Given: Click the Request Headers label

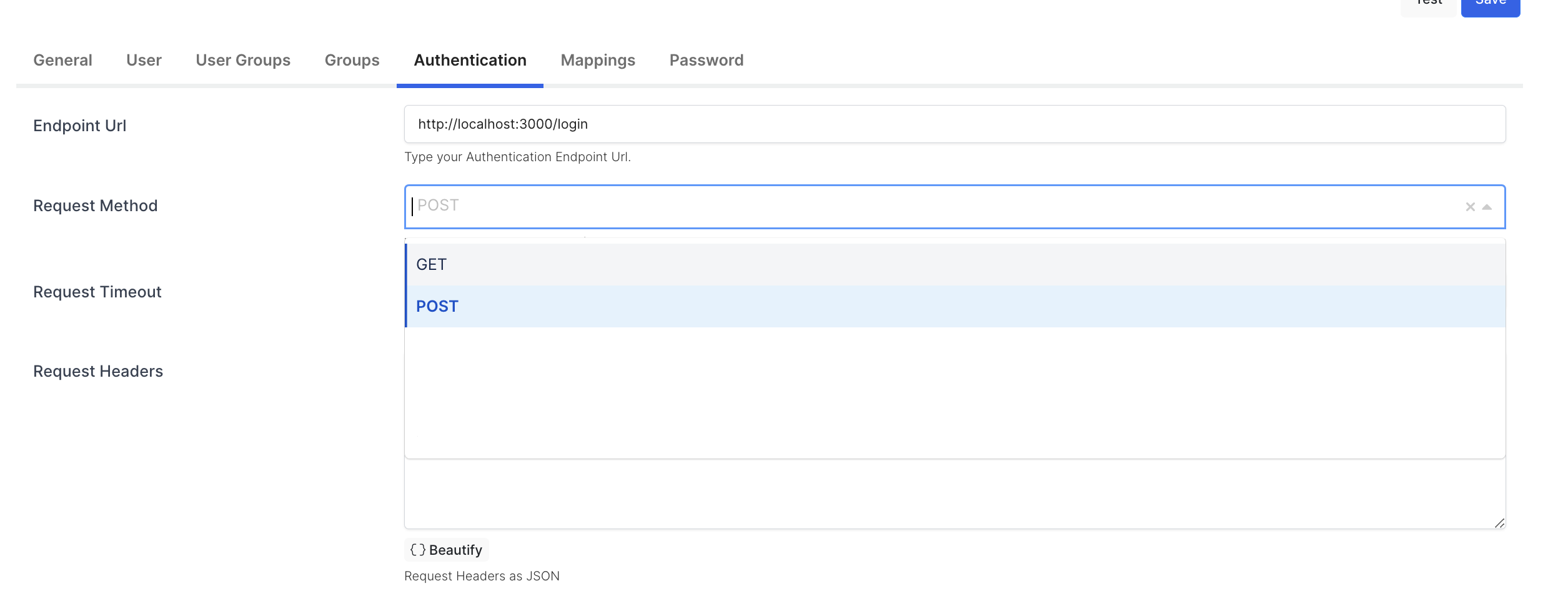Looking at the screenshot, I should coord(98,371).
